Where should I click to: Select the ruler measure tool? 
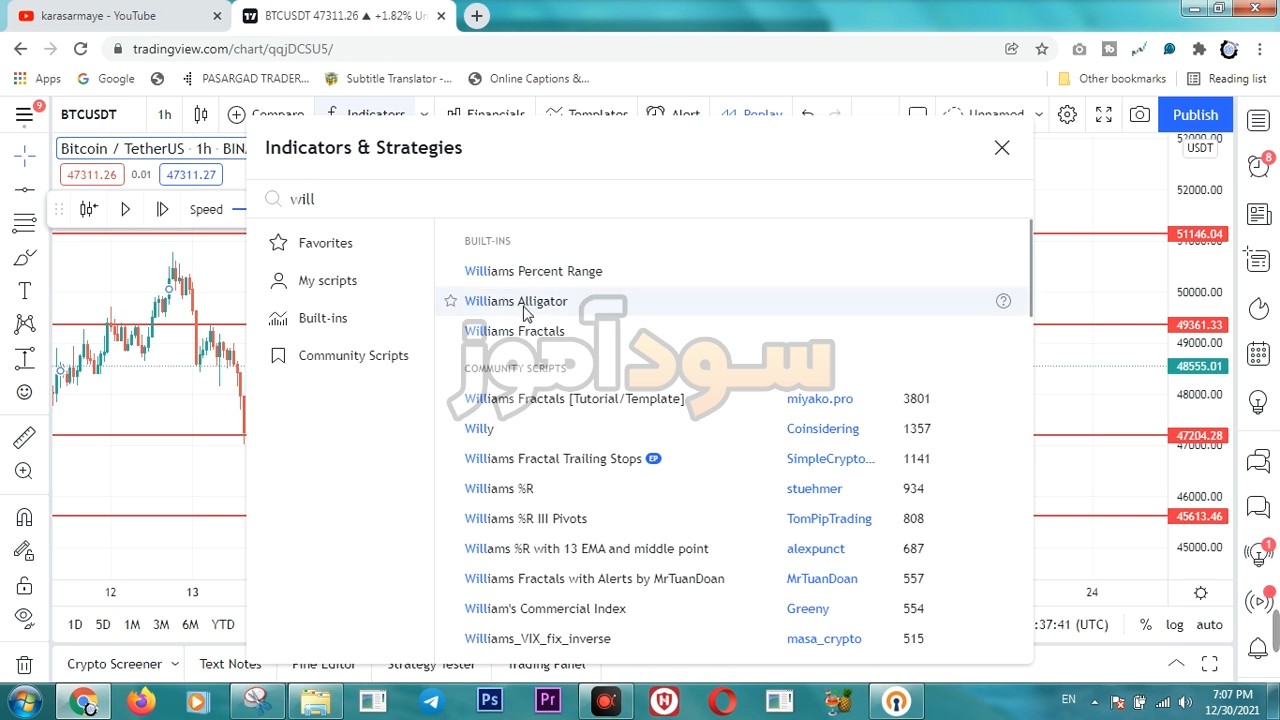tap(25, 438)
